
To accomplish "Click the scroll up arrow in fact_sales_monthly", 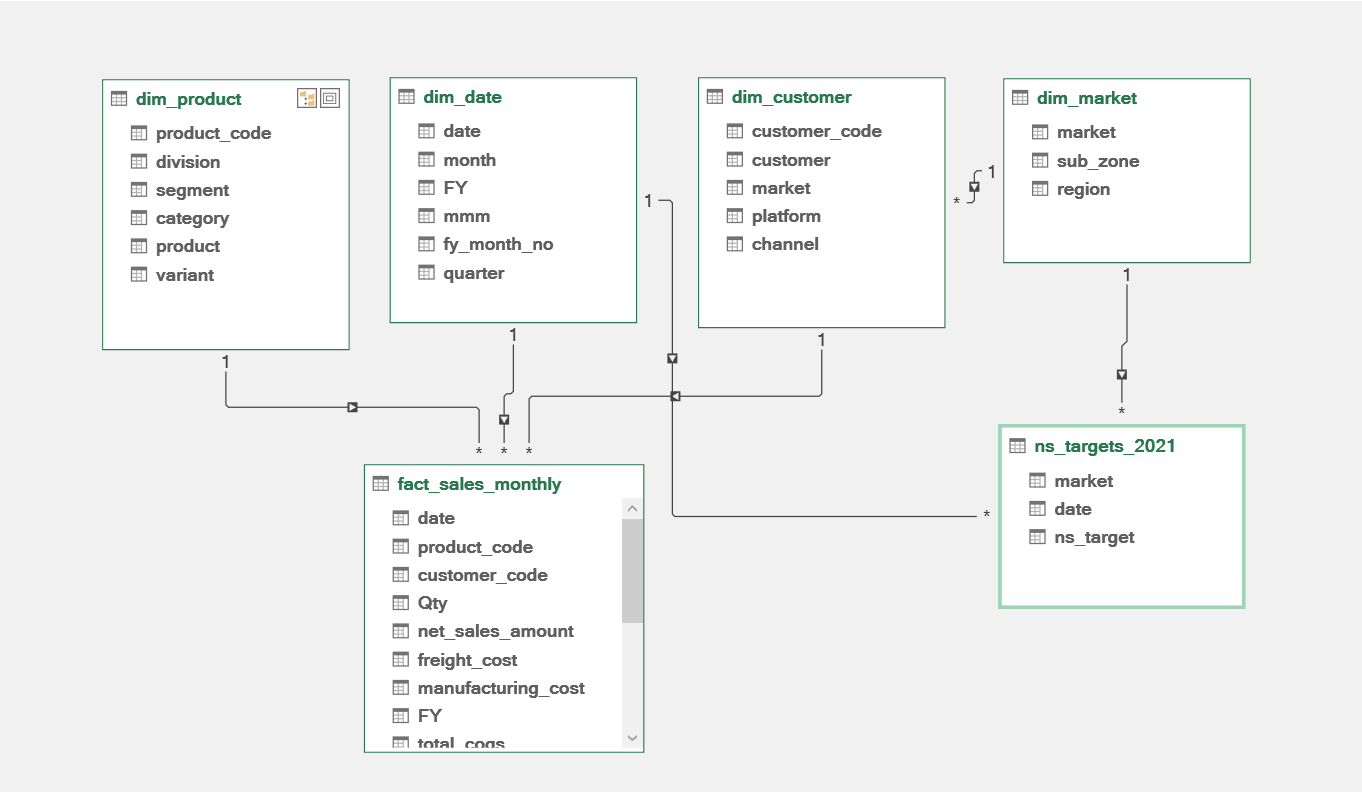I will point(632,509).
